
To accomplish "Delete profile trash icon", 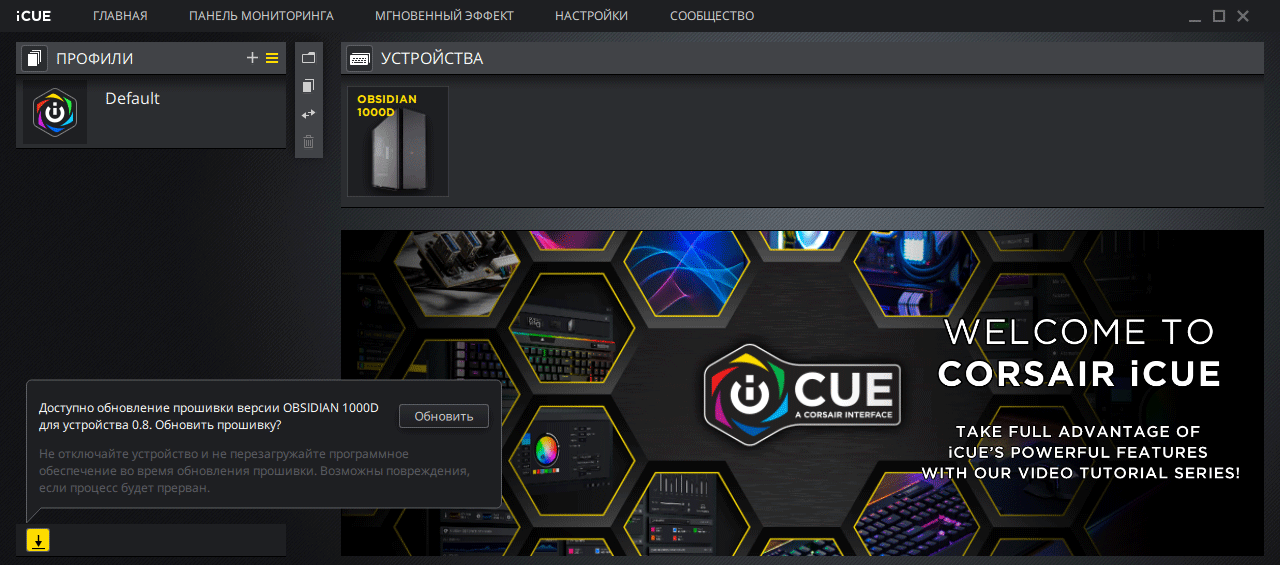I will pyautogui.click(x=309, y=142).
